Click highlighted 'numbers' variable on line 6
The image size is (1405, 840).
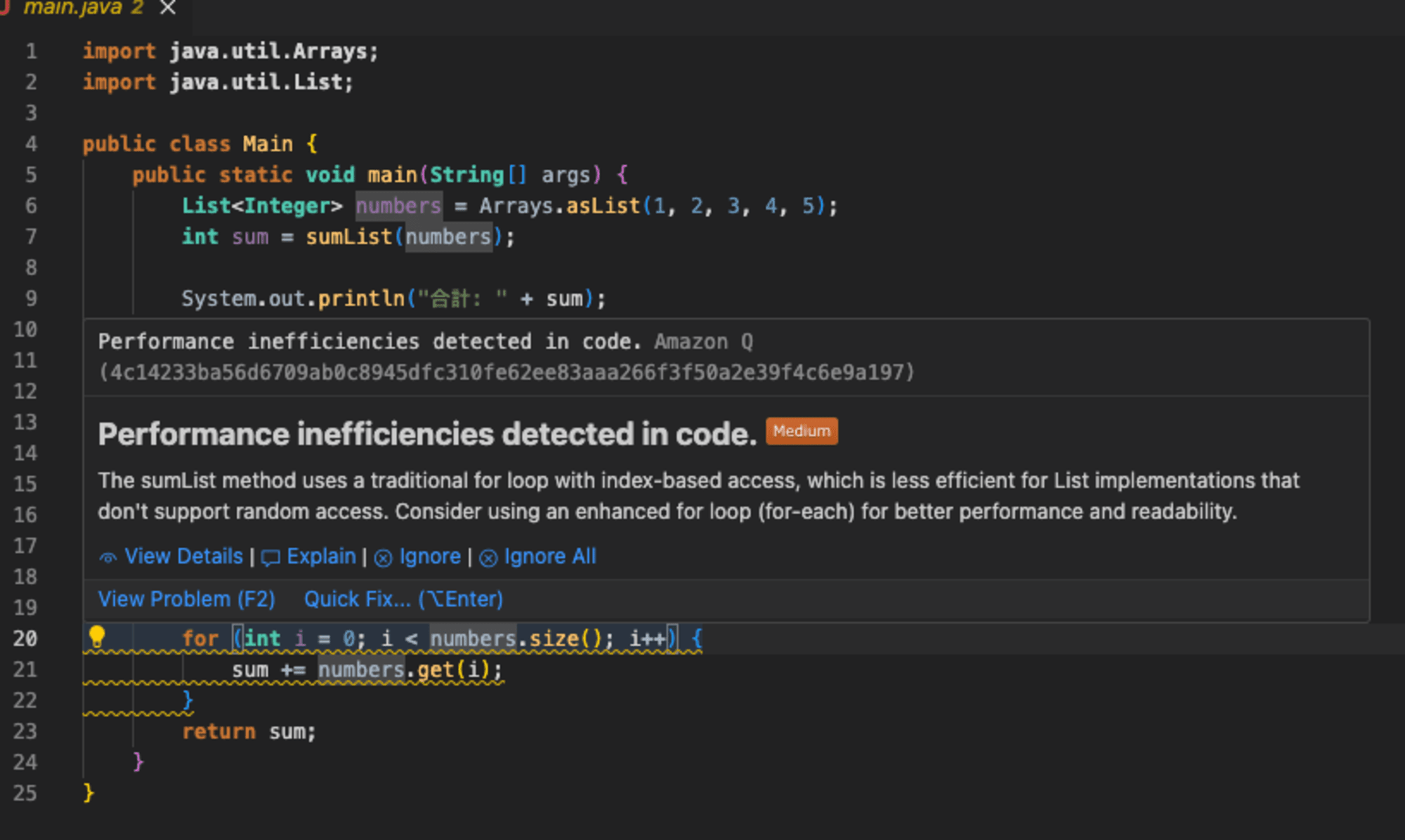click(x=398, y=206)
